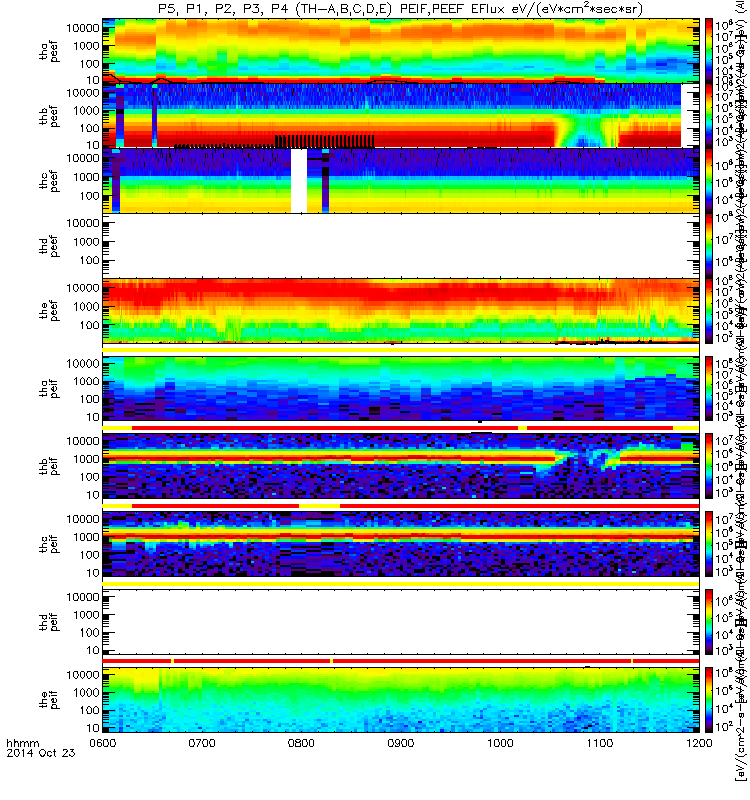Image resolution: width=750 pixels, height=800 pixels.
Task: Click the 'hhmm' axis unit label
Action: (x=22, y=743)
